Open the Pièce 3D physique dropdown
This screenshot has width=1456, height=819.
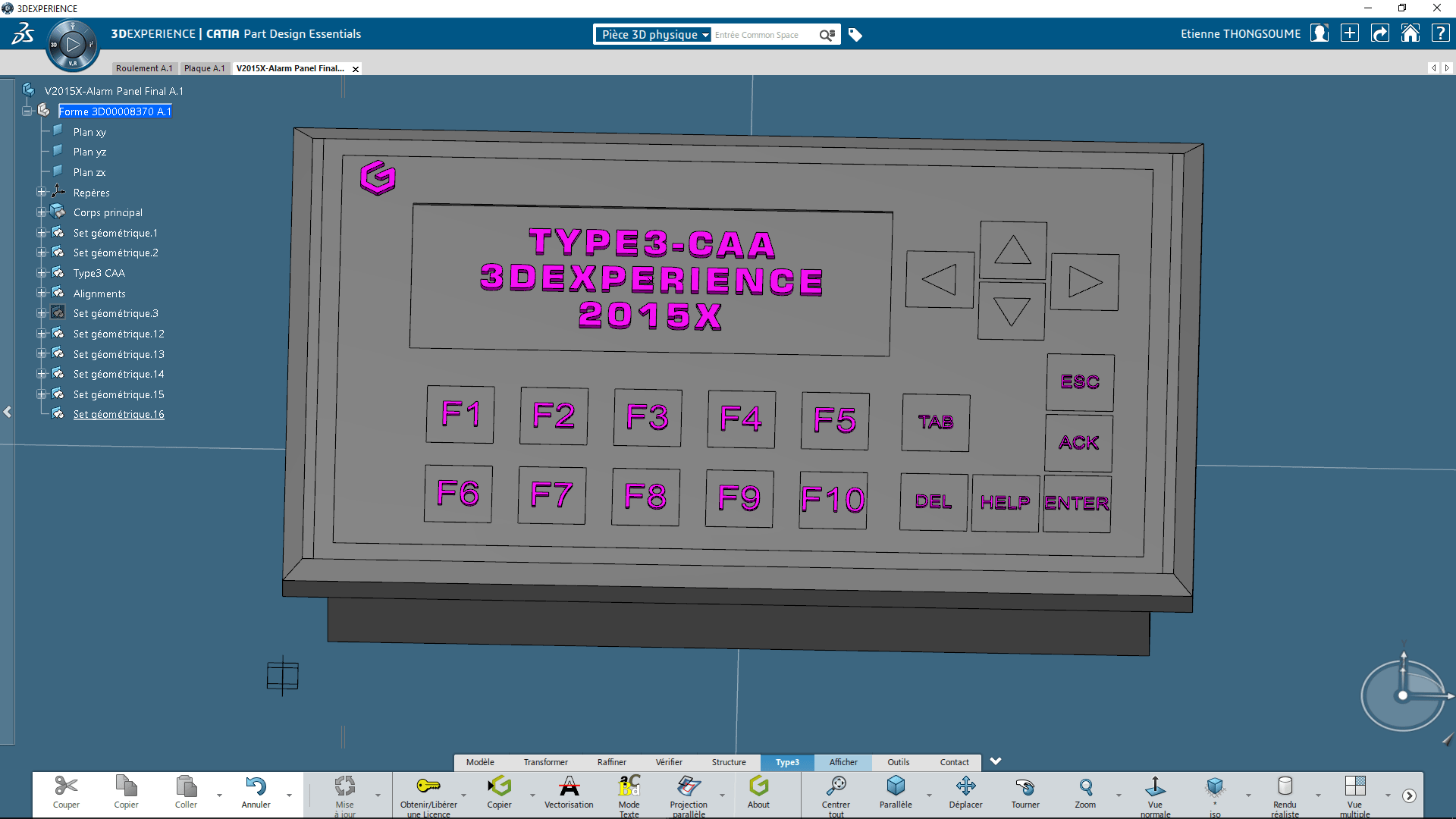click(x=652, y=35)
